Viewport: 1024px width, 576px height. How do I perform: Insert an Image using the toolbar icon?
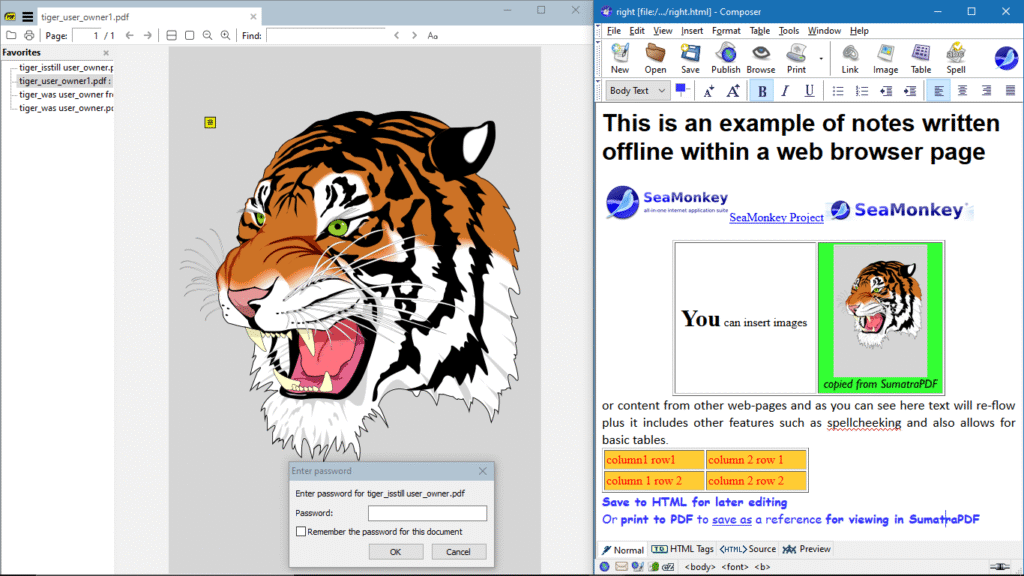885,58
